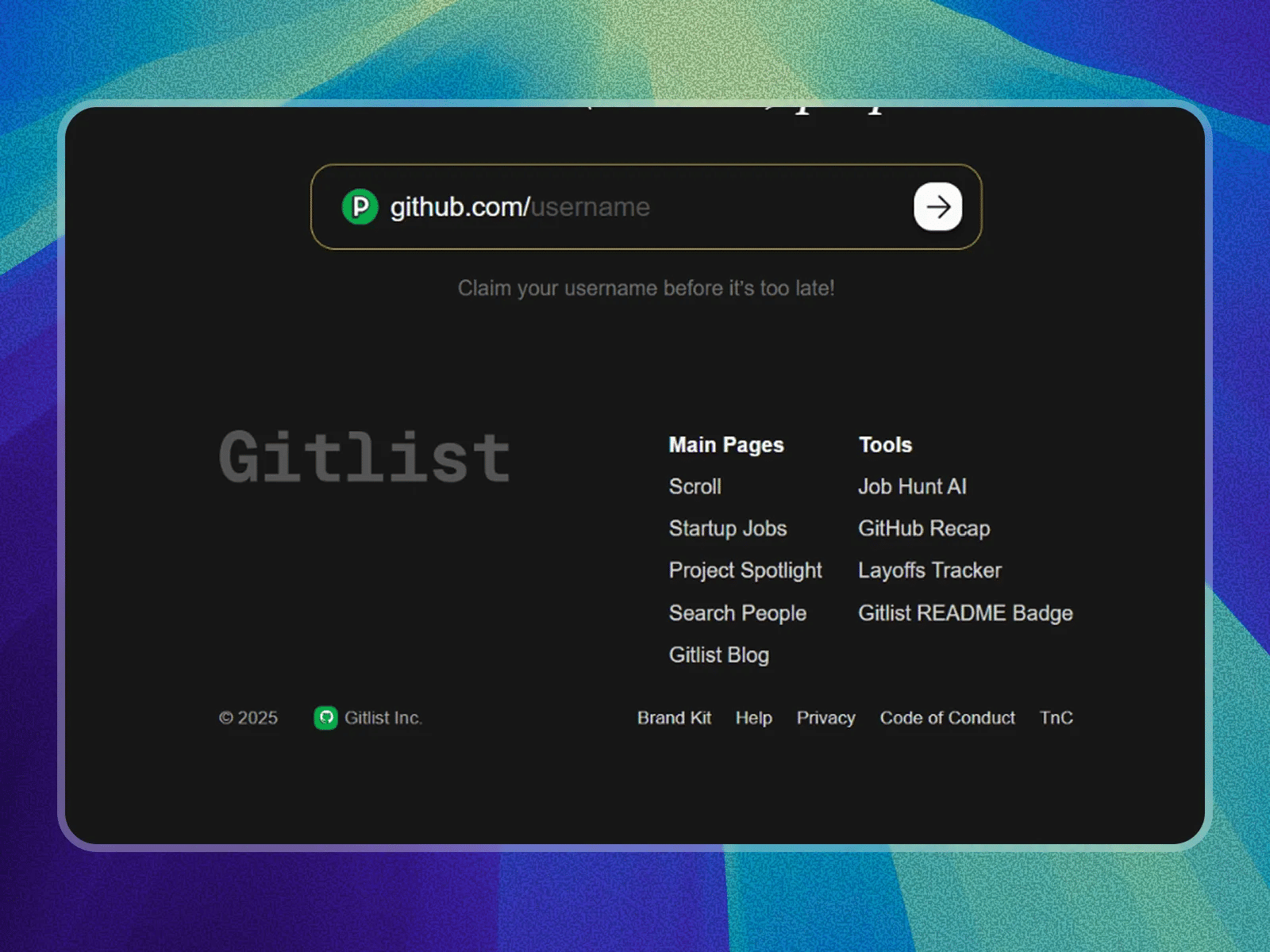Open the Layoffs Tracker link
This screenshot has width=1270, height=952.
pyautogui.click(x=929, y=570)
